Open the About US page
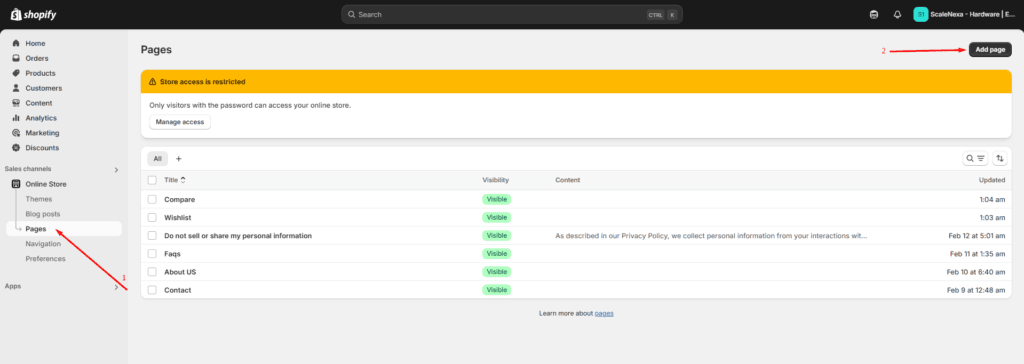1024x364 pixels. 180,272
